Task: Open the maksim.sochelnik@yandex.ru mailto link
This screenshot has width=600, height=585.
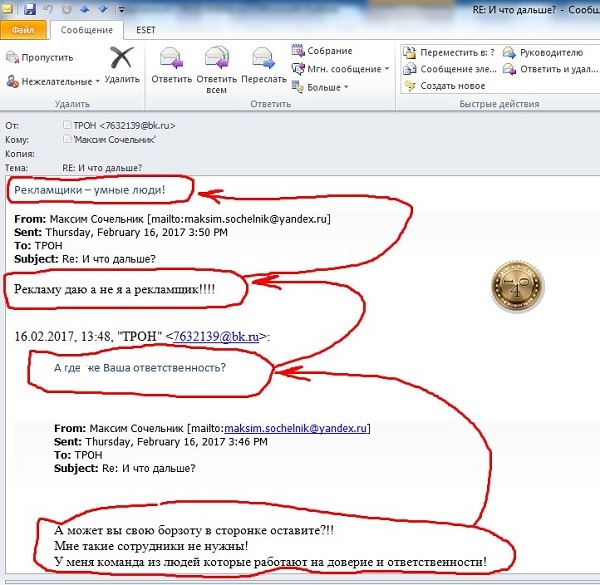Action: coord(295,428)
